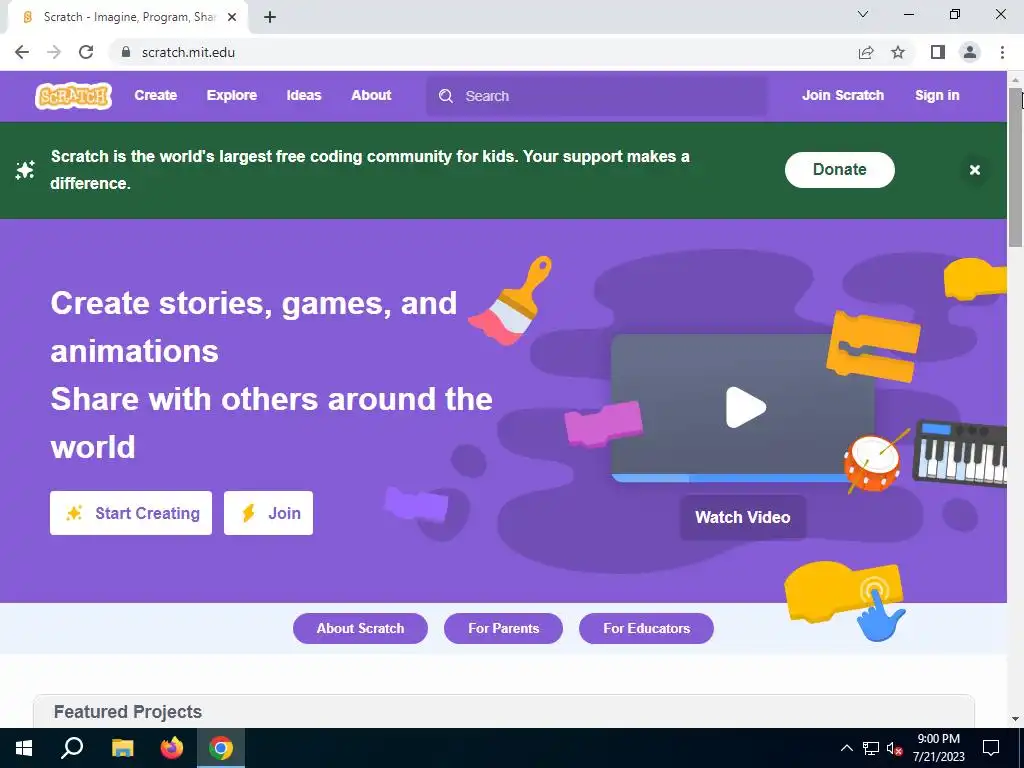1024x768 pixels.
Task: Click the Featured Projects heading
Action: [x=128, y=712]
